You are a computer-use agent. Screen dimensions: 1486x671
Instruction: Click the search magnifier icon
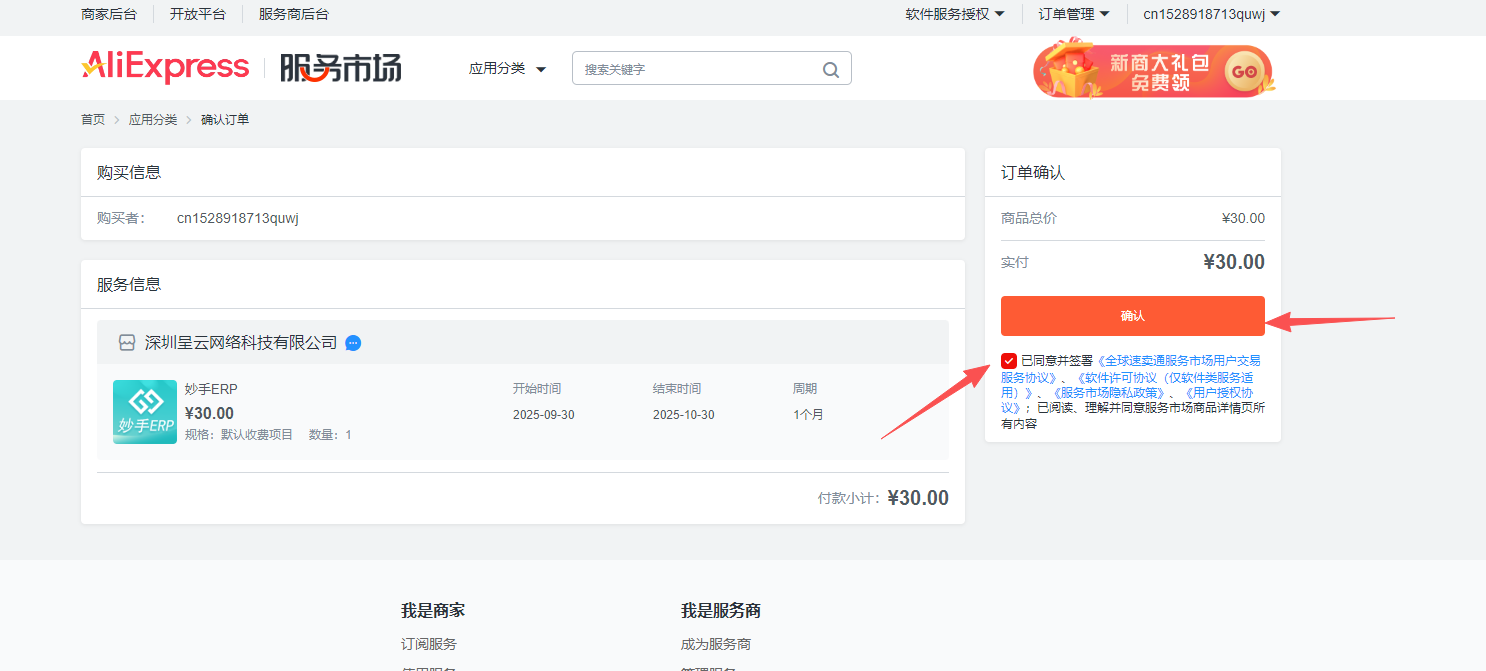pos(831,70)
